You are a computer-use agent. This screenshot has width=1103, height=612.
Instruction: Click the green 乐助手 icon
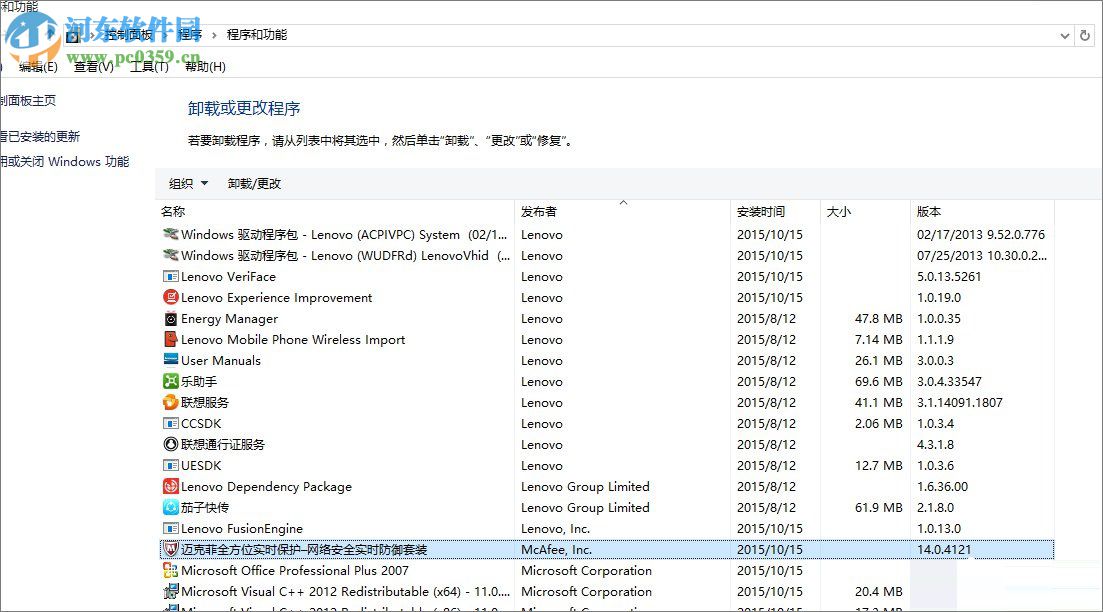tap(171, 381)
